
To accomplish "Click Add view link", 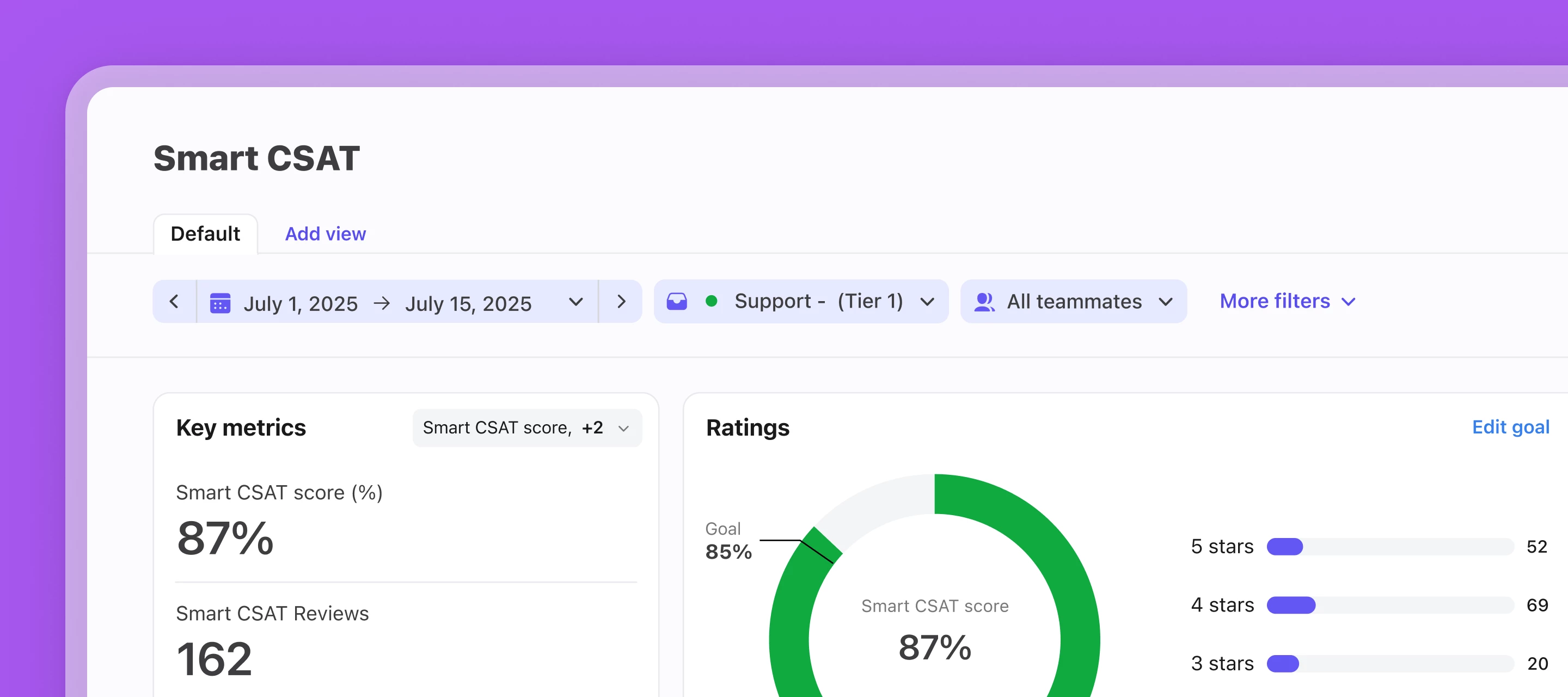I will click(x=325, y=234).
